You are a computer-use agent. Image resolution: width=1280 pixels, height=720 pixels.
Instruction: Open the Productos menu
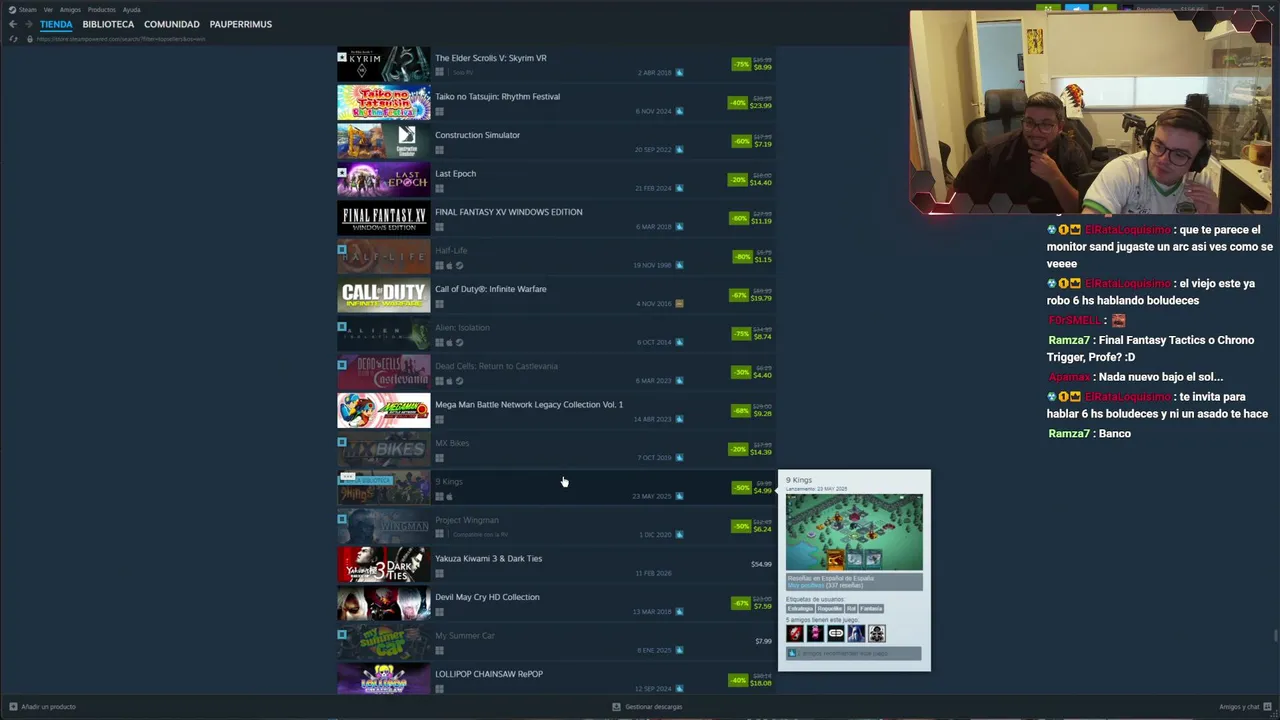click(102, 9)
